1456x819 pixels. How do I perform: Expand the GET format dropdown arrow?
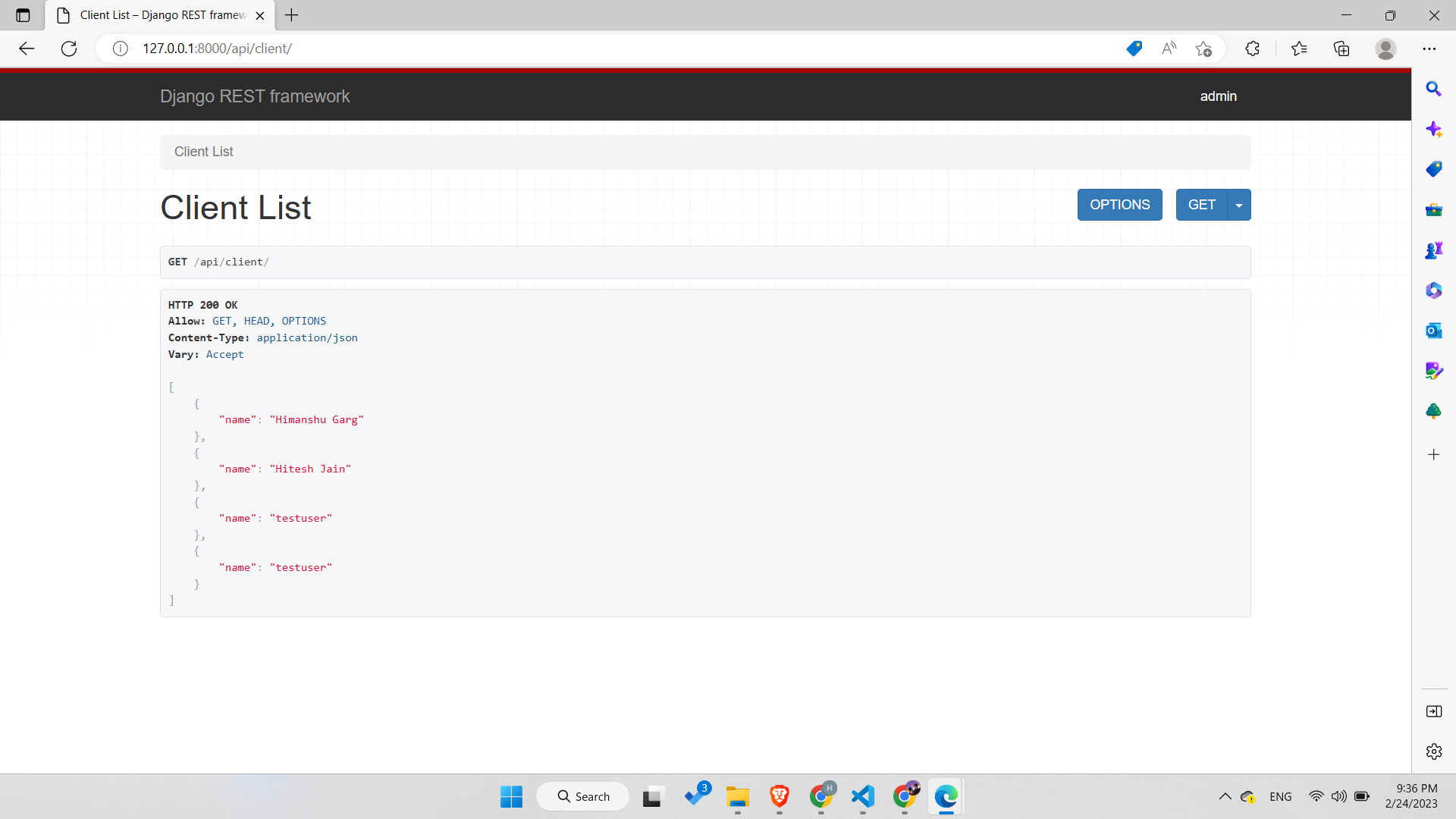1239,205
